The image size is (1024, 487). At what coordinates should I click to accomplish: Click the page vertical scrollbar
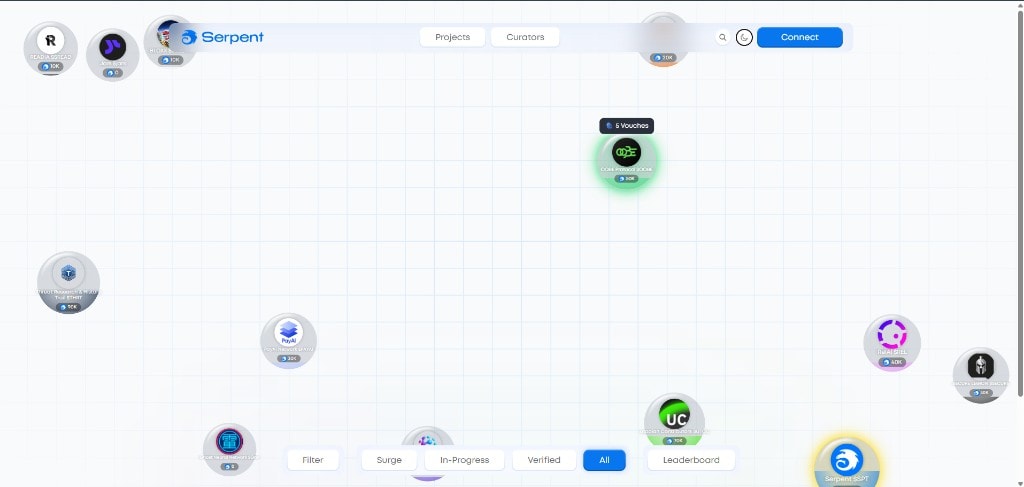coord(1020,202)
